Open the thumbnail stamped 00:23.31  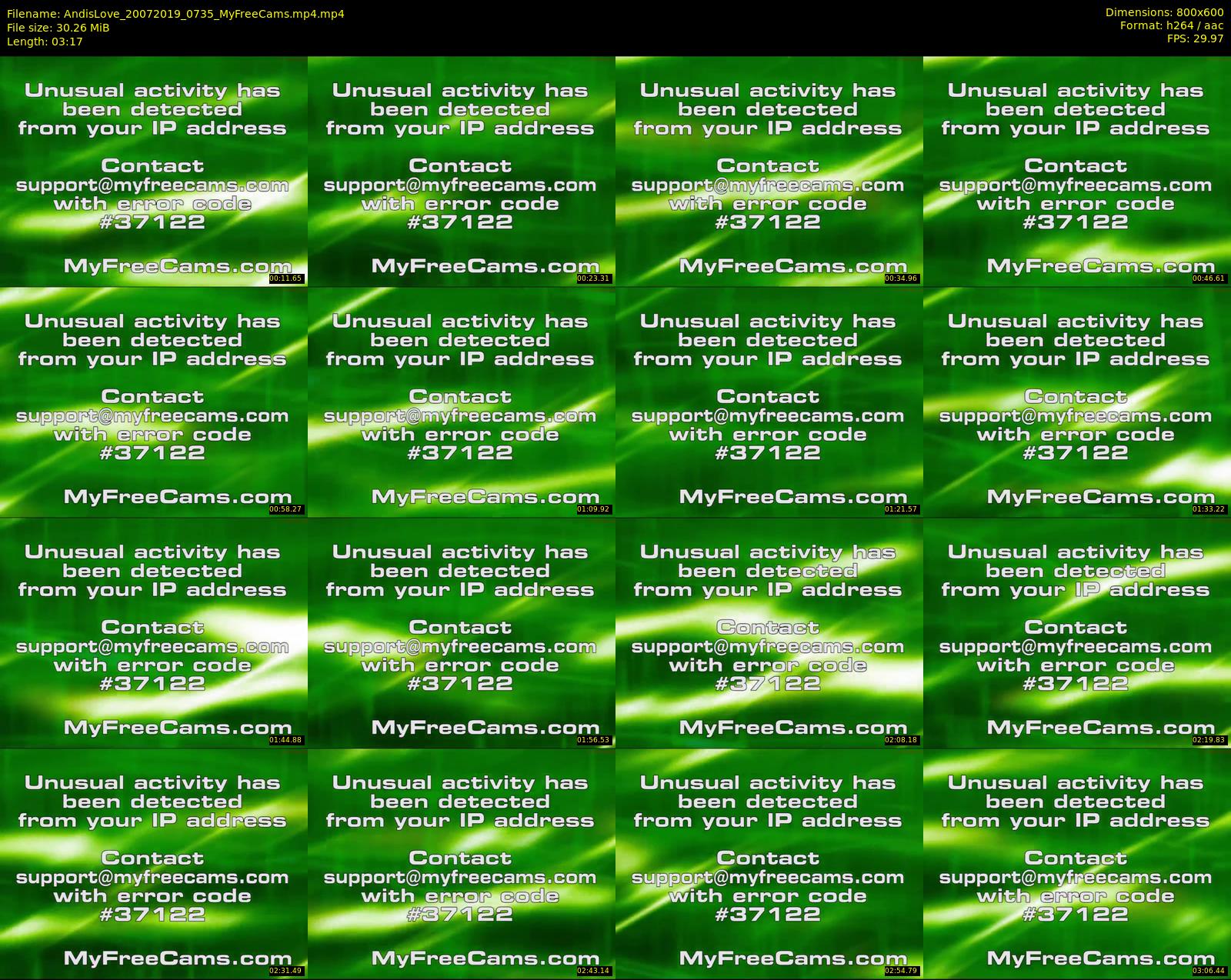point(462,171)
